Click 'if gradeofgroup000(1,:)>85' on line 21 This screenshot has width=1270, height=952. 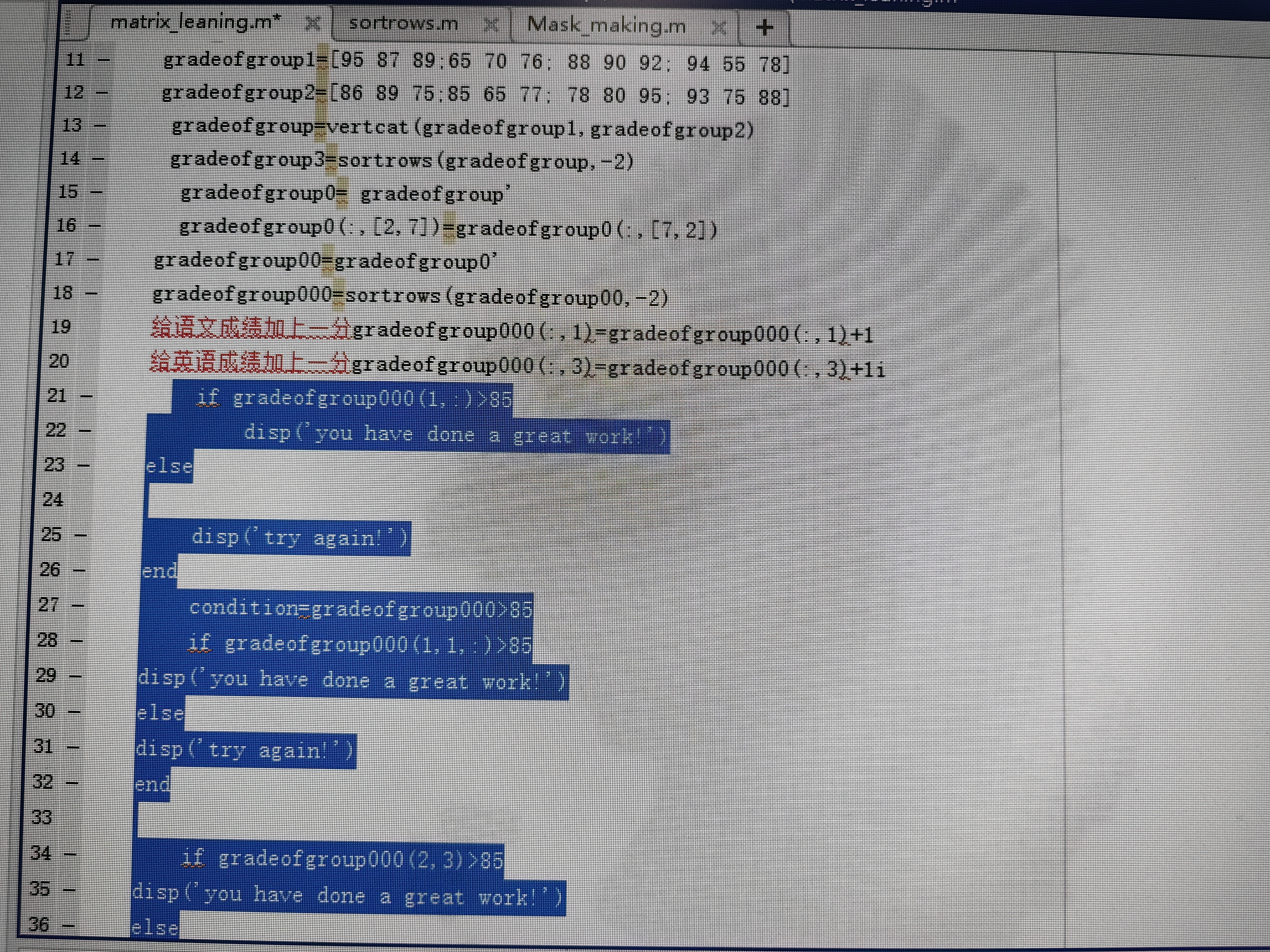[354, 398]
